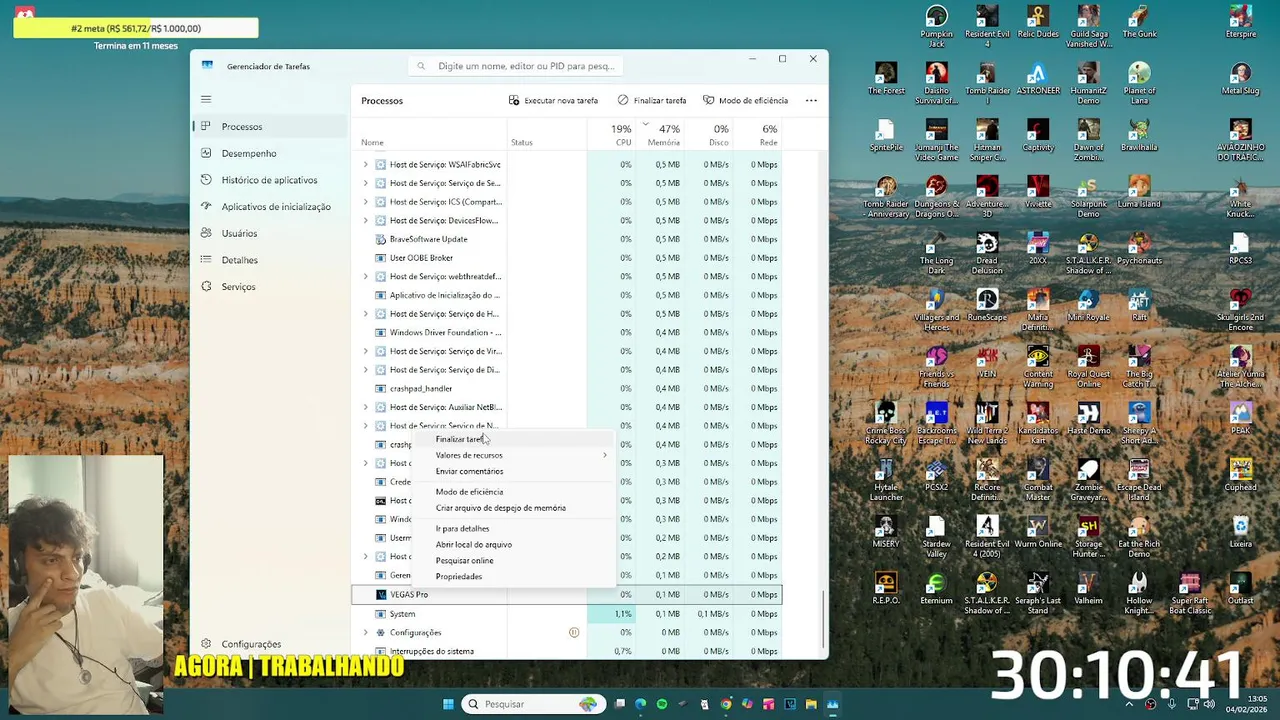Expand the Configurações process row
Image resolution: width=1280 pixels, height=720 pixels.
pyautogui.click(x=365, y=632)
